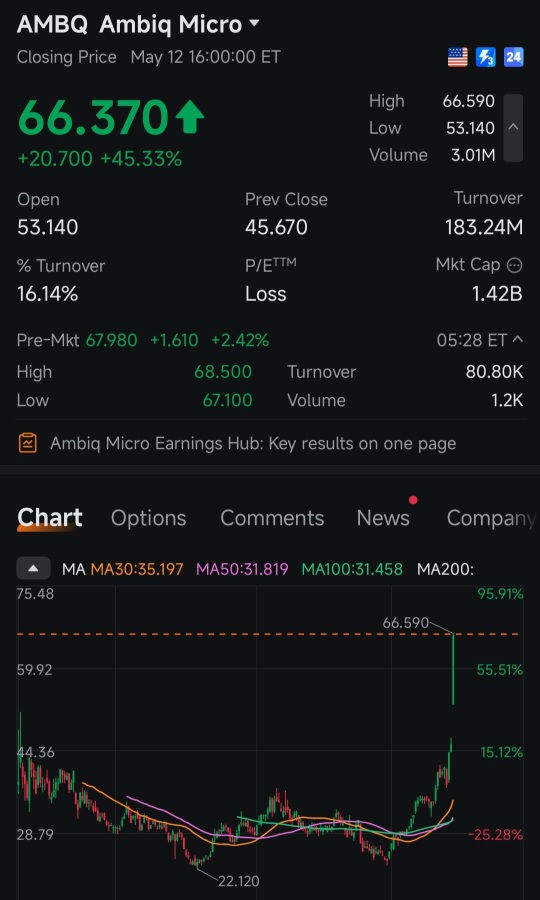The height and width of the screenshot is (900, 540).
Task: Select the Chart tab
Action: [x=50, y=518]
